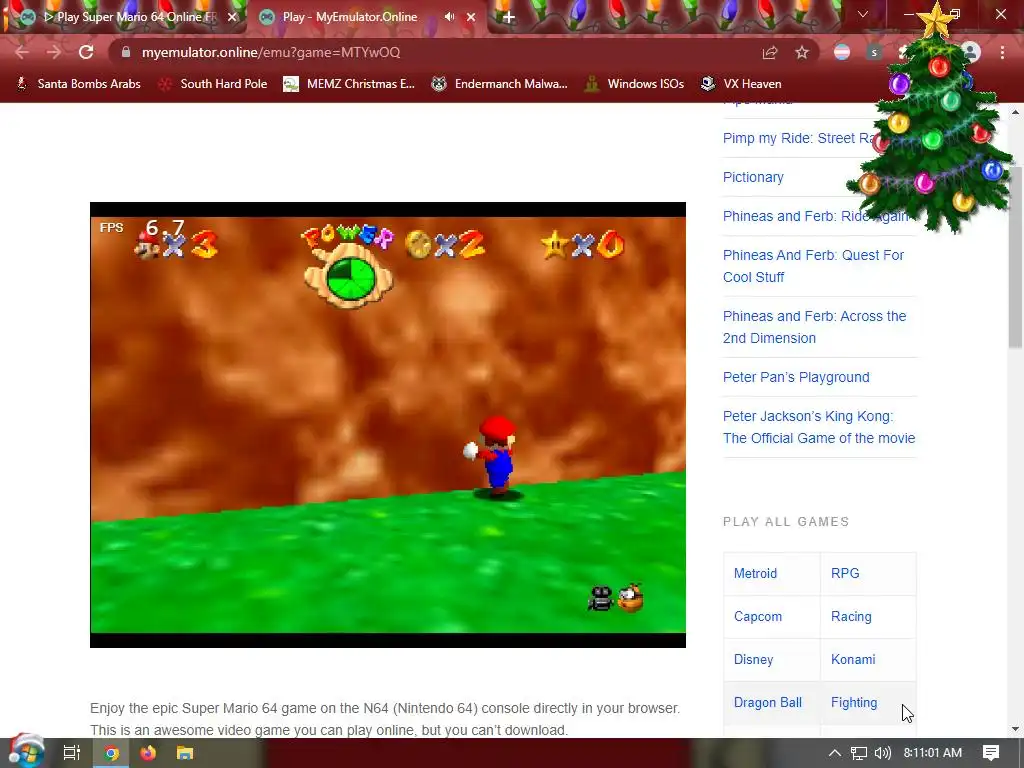
Task: Click the star counter in game
Action: (x=583, y=245)
